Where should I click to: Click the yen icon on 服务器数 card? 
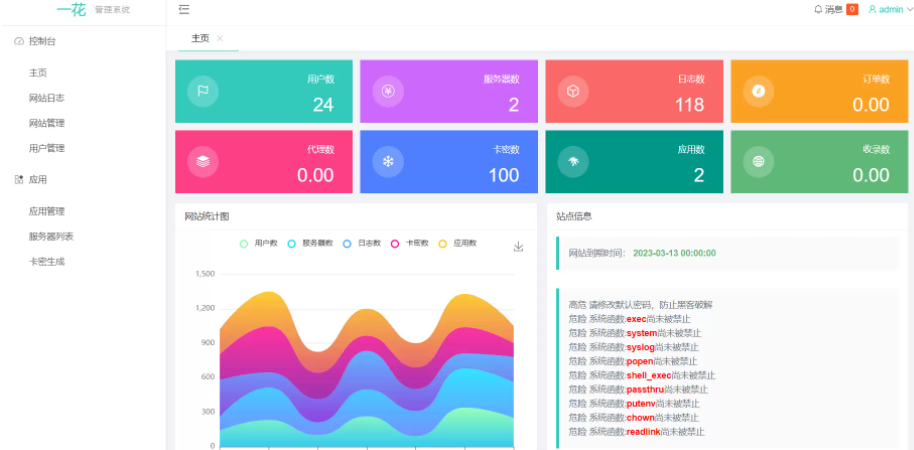388,91
